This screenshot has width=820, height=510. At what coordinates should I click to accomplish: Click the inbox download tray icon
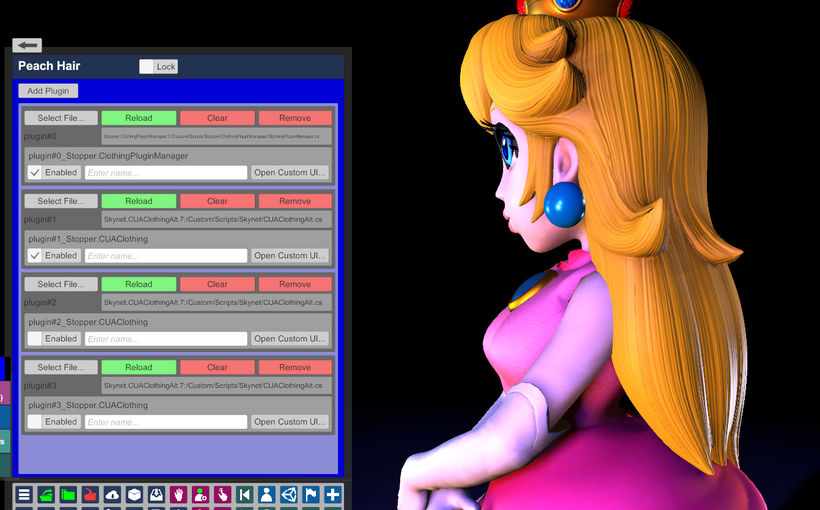[156, 494]
